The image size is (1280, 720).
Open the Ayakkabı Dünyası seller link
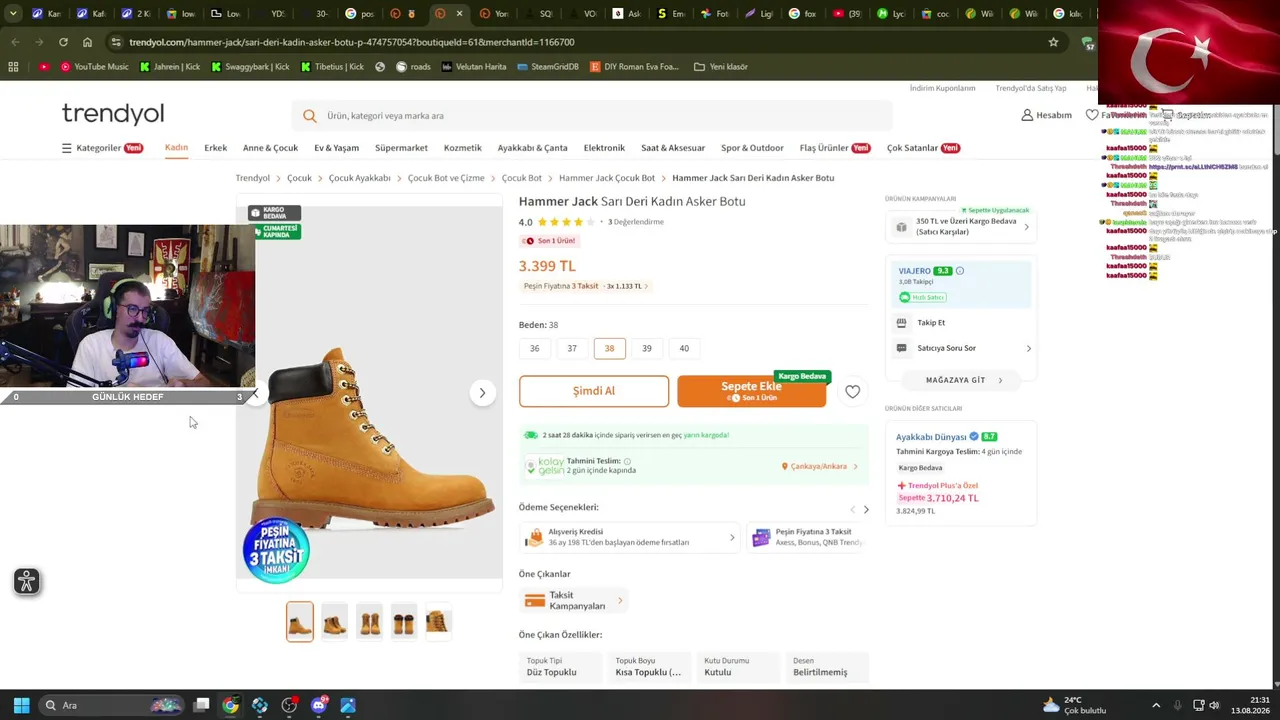[x=931, y=437]
